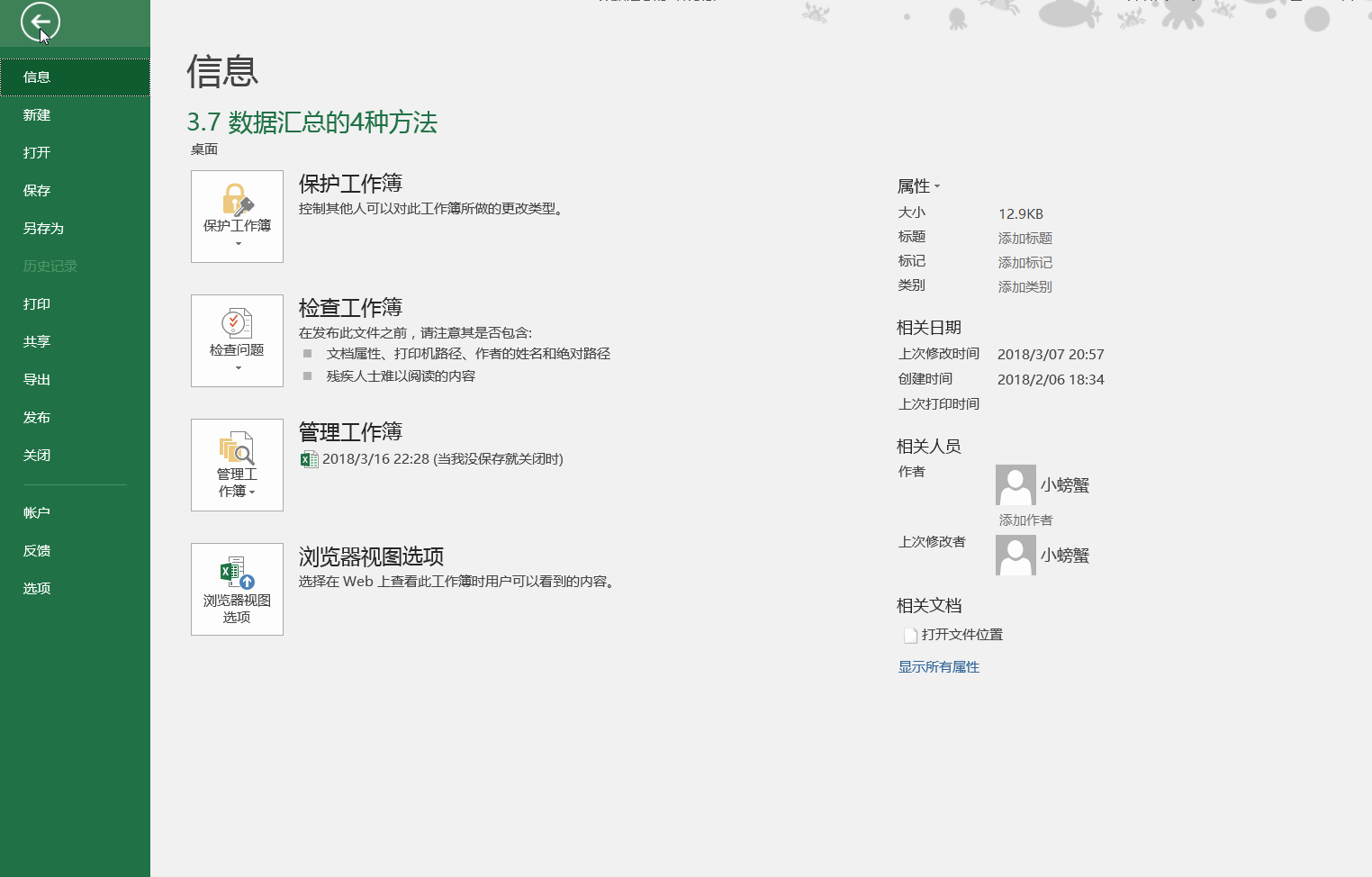This screenshot has height=877, width=1372.
Task: Click the Excel file icon beside 2018/3/16 22:28
Action: click(x=310, y=459)
